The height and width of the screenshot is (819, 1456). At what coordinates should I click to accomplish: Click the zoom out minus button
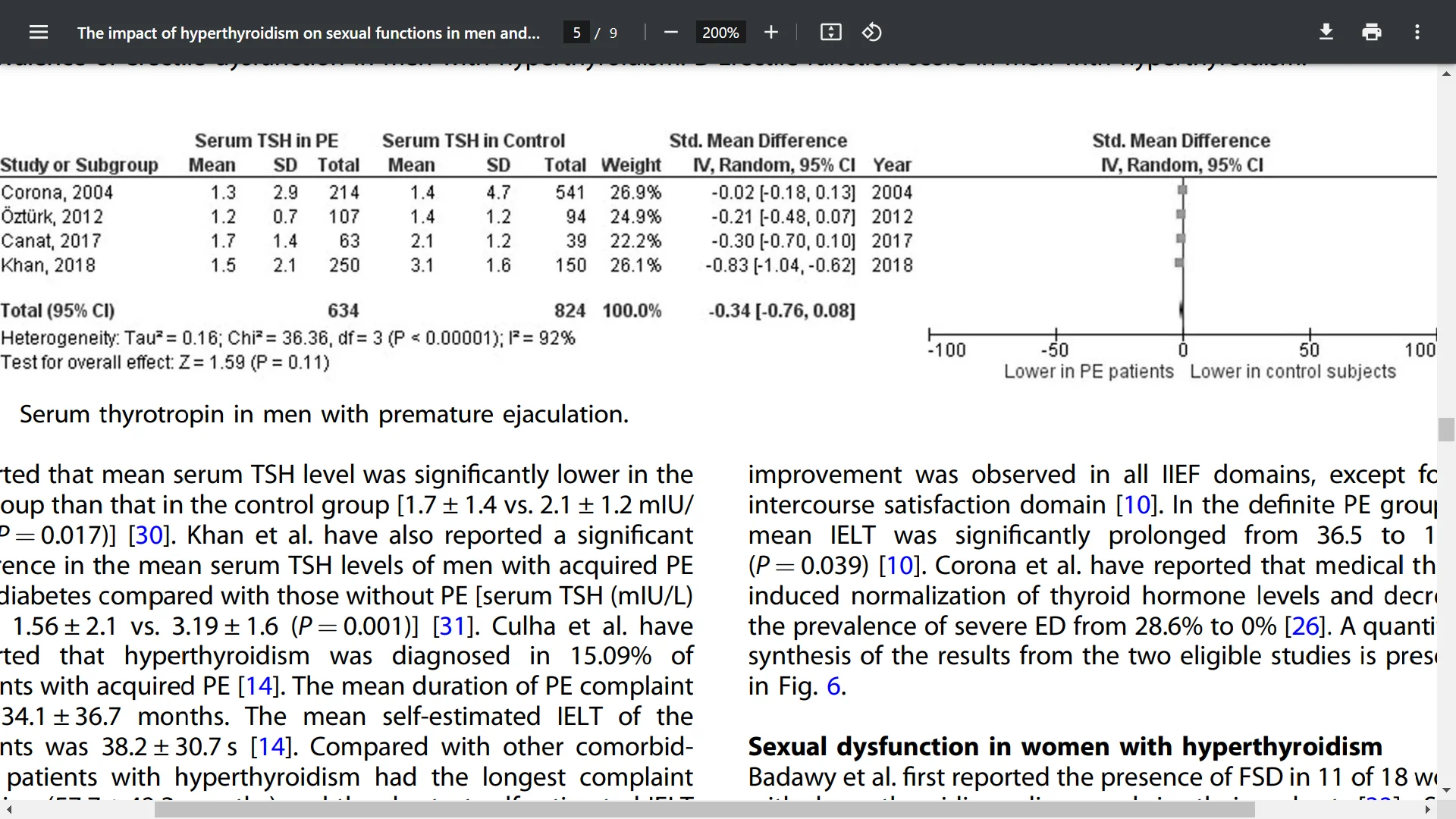[670, 33]
